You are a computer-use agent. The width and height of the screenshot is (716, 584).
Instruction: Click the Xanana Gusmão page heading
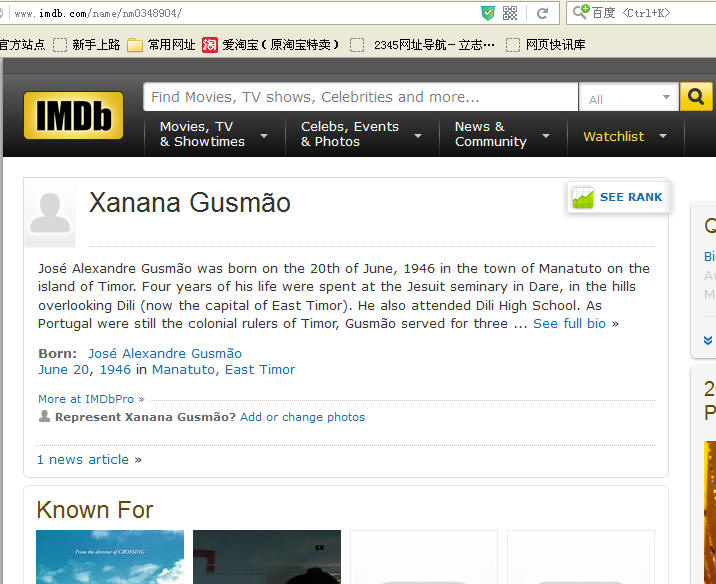tap(190, 203)
